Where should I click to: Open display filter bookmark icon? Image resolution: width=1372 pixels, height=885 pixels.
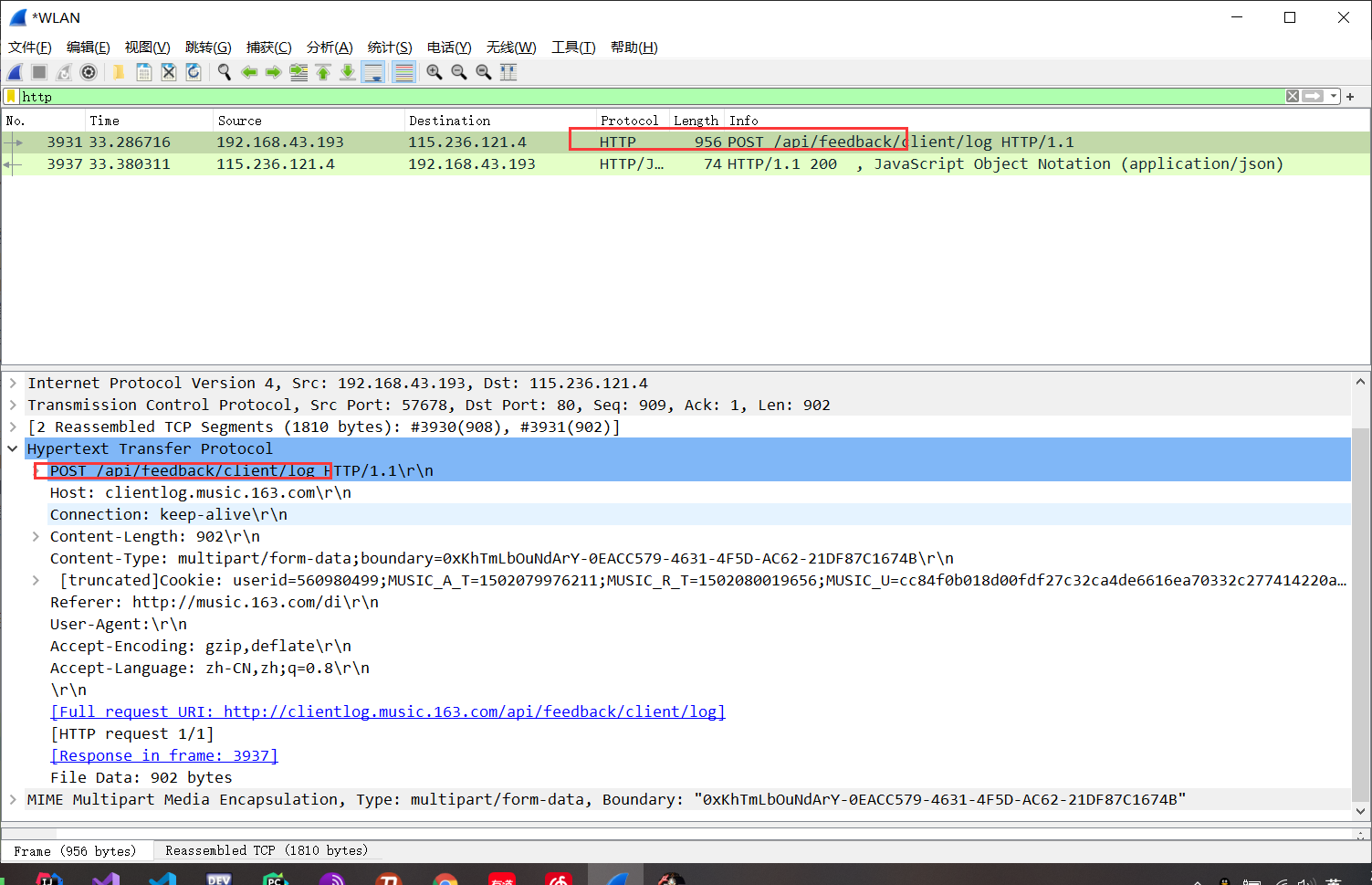11,97
